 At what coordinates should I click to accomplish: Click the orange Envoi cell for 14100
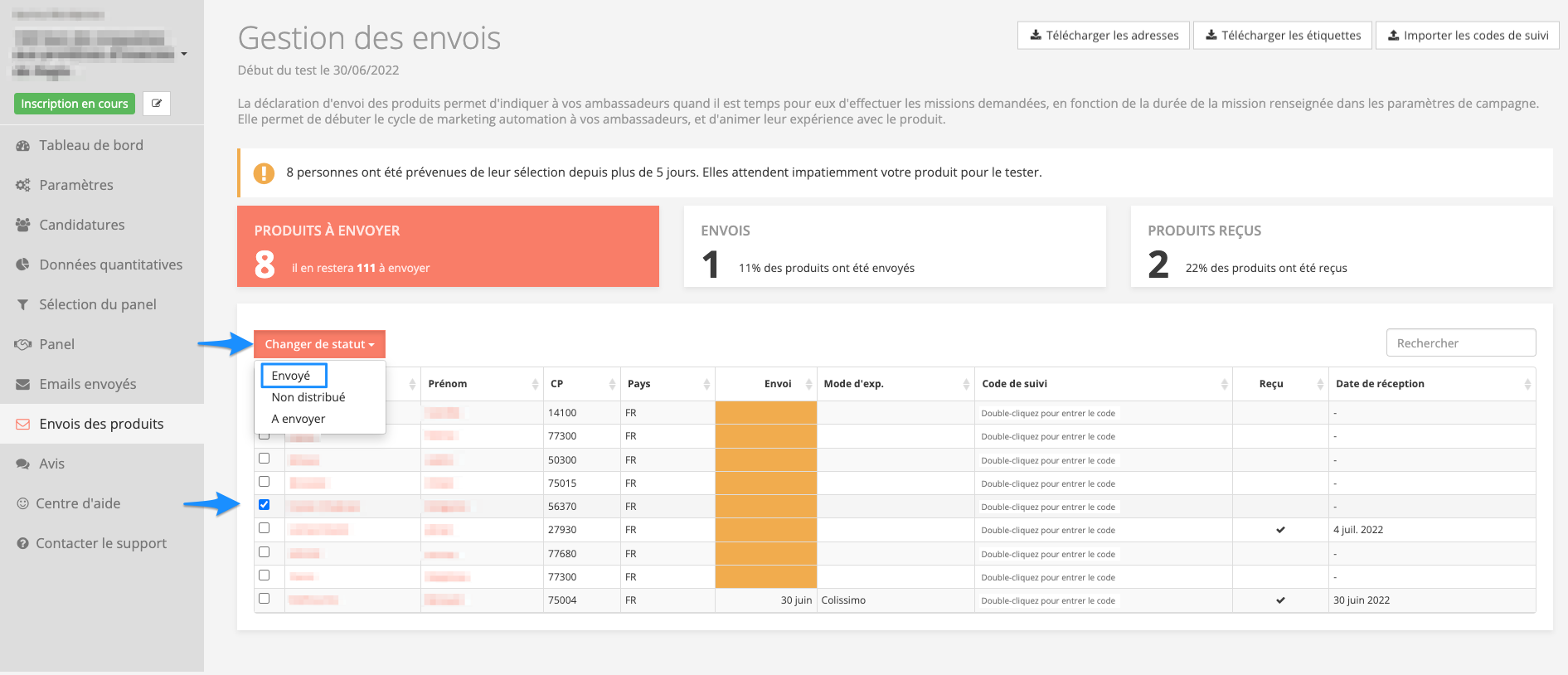(x=765, y=412)
